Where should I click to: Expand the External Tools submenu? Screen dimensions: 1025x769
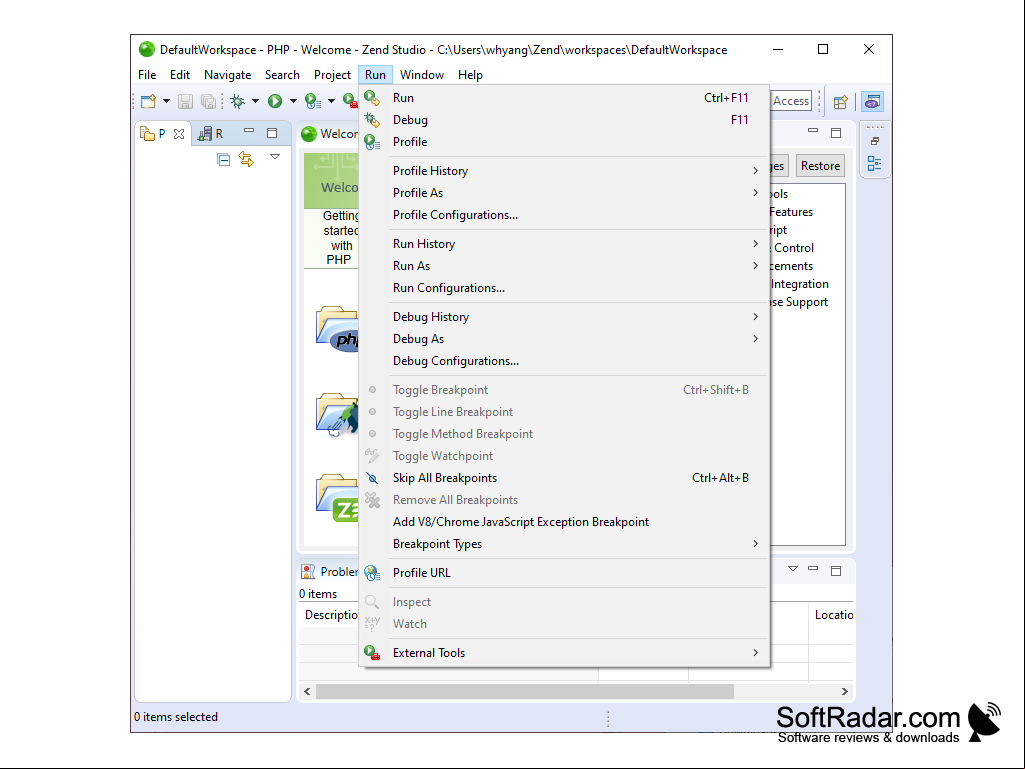click(x=563, y=653)
